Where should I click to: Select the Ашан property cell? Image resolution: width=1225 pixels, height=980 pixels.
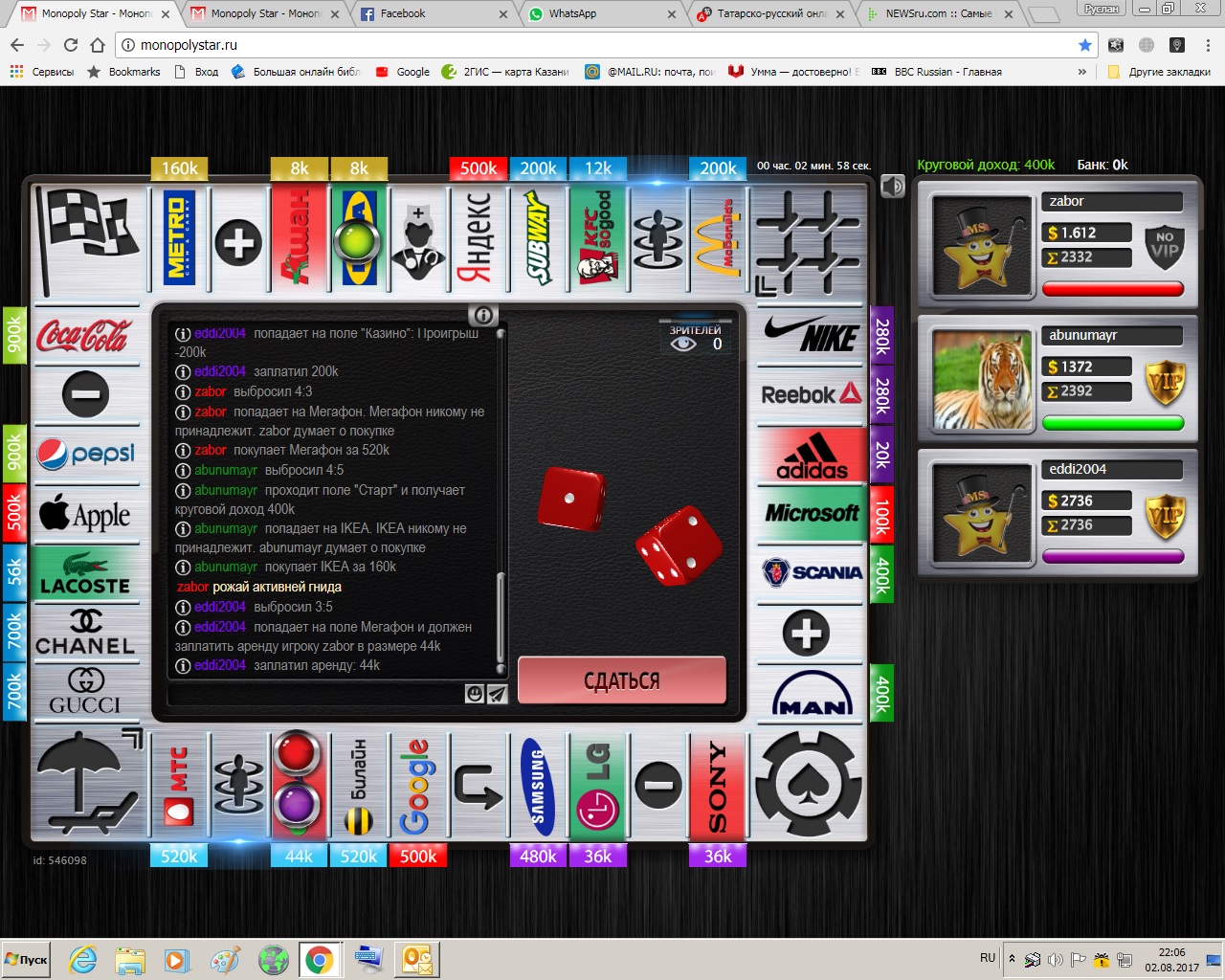(x=299, y=238)
